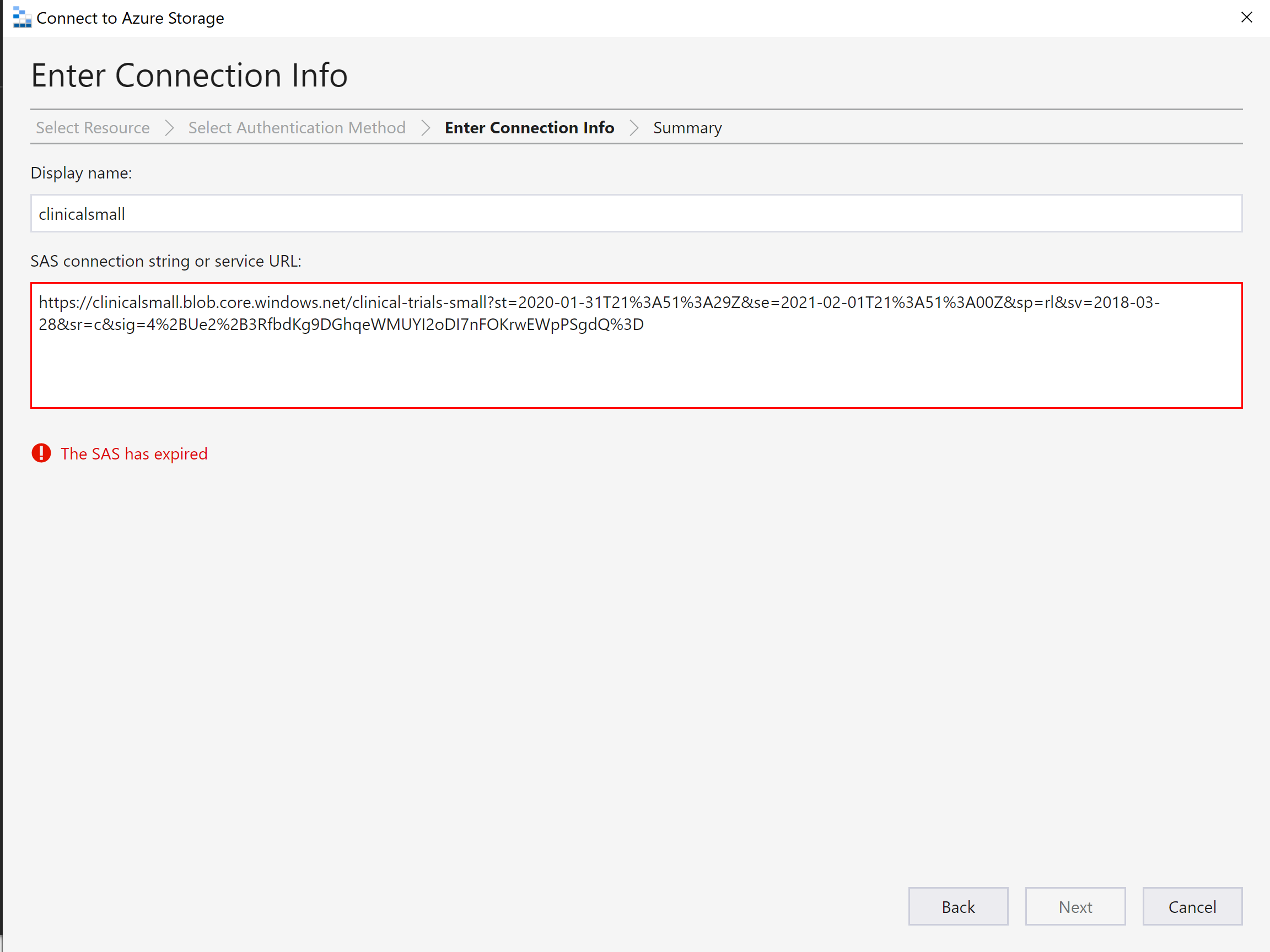Open the Select Authentication Method step
The height and width of the screenshot is (952, 1270).
296,127
